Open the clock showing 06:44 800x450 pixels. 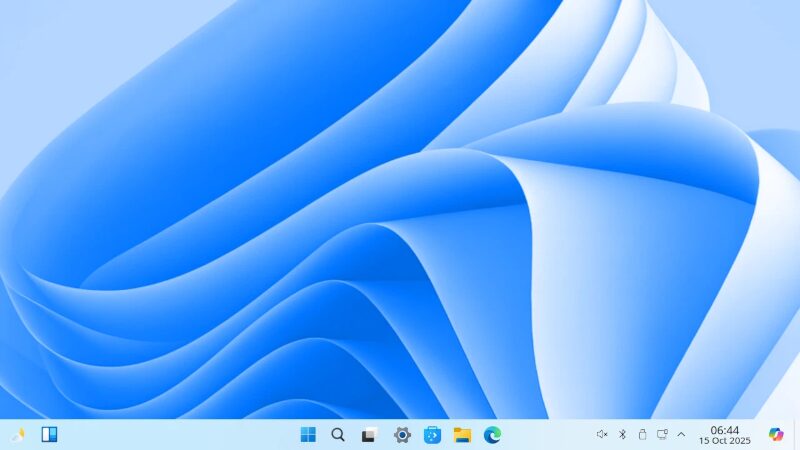click(x=724, y=430)
